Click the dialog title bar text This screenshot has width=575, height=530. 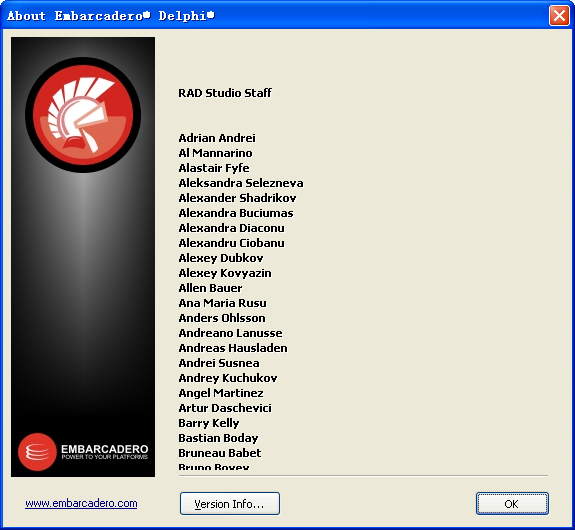tap(111, 16)
